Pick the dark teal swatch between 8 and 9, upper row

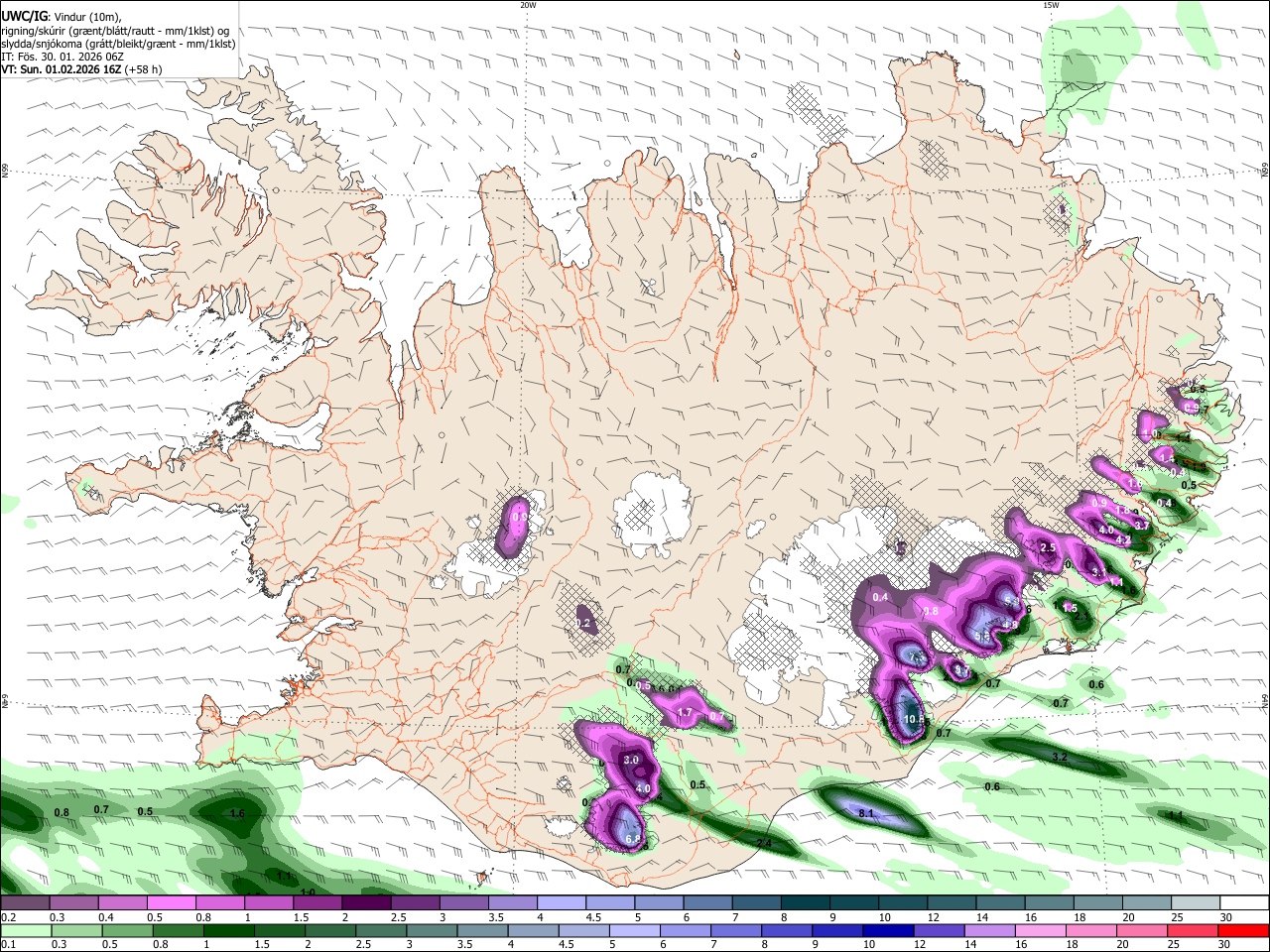point(805,902)
